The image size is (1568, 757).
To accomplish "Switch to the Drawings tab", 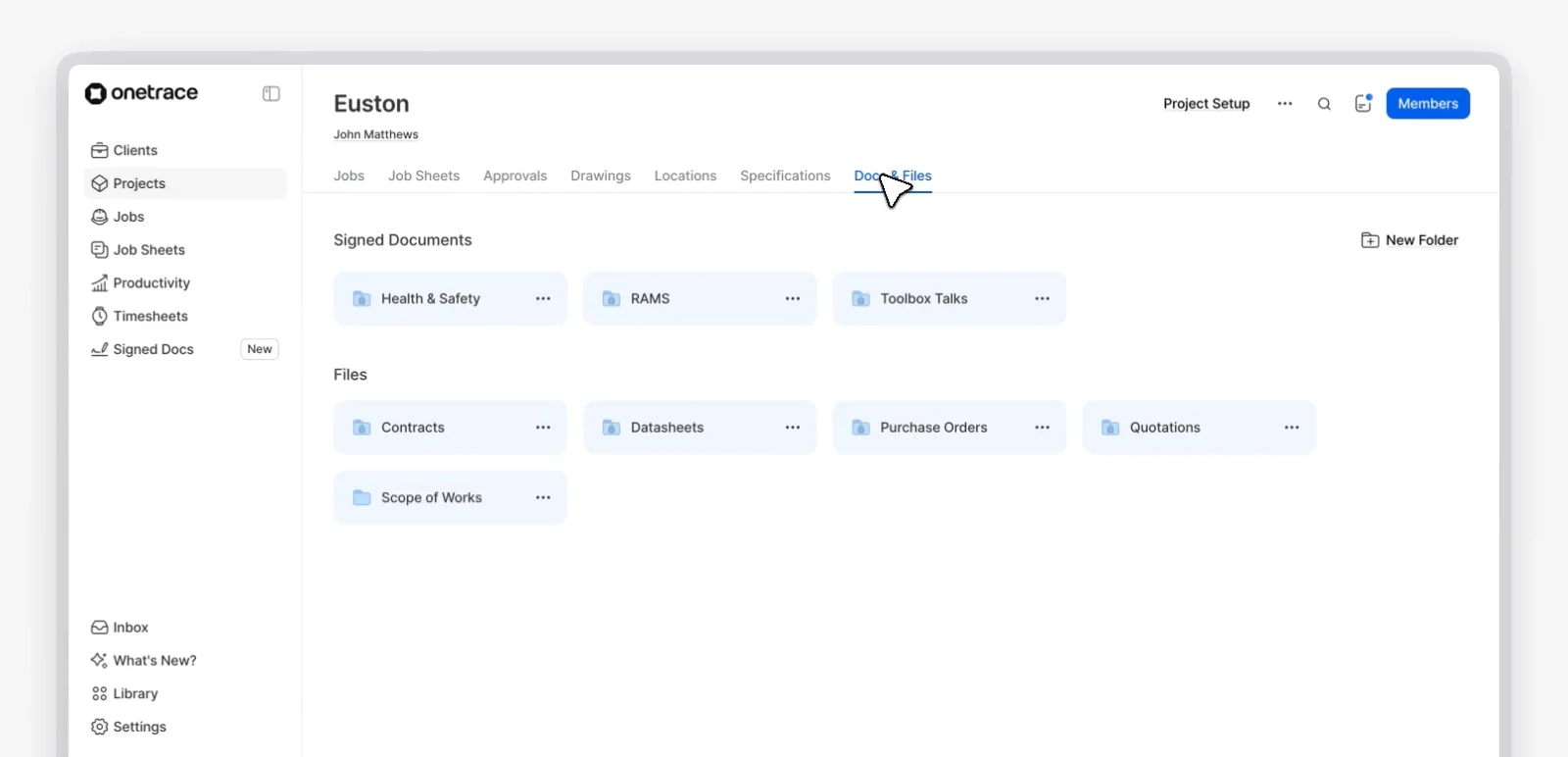I will (601, 176).
